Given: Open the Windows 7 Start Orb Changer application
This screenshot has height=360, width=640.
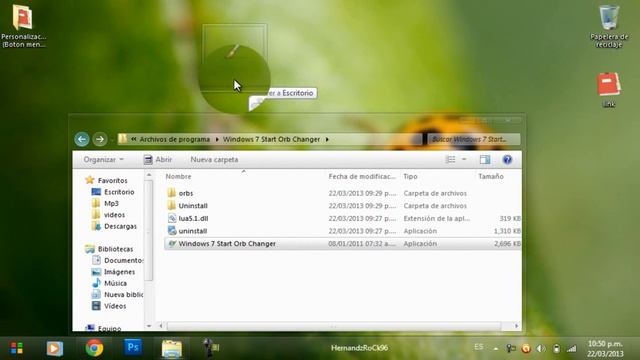Looking at the screenshot, I should point(343,244).
